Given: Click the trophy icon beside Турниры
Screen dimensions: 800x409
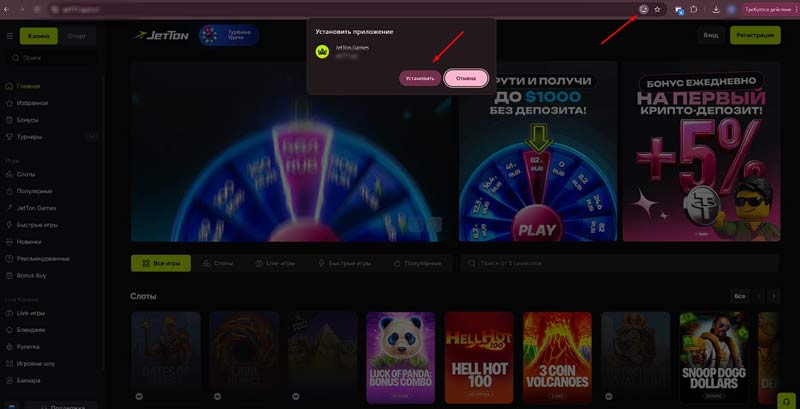Looking at the screenshot, I should pyautogui.click(x=9, y=137).
